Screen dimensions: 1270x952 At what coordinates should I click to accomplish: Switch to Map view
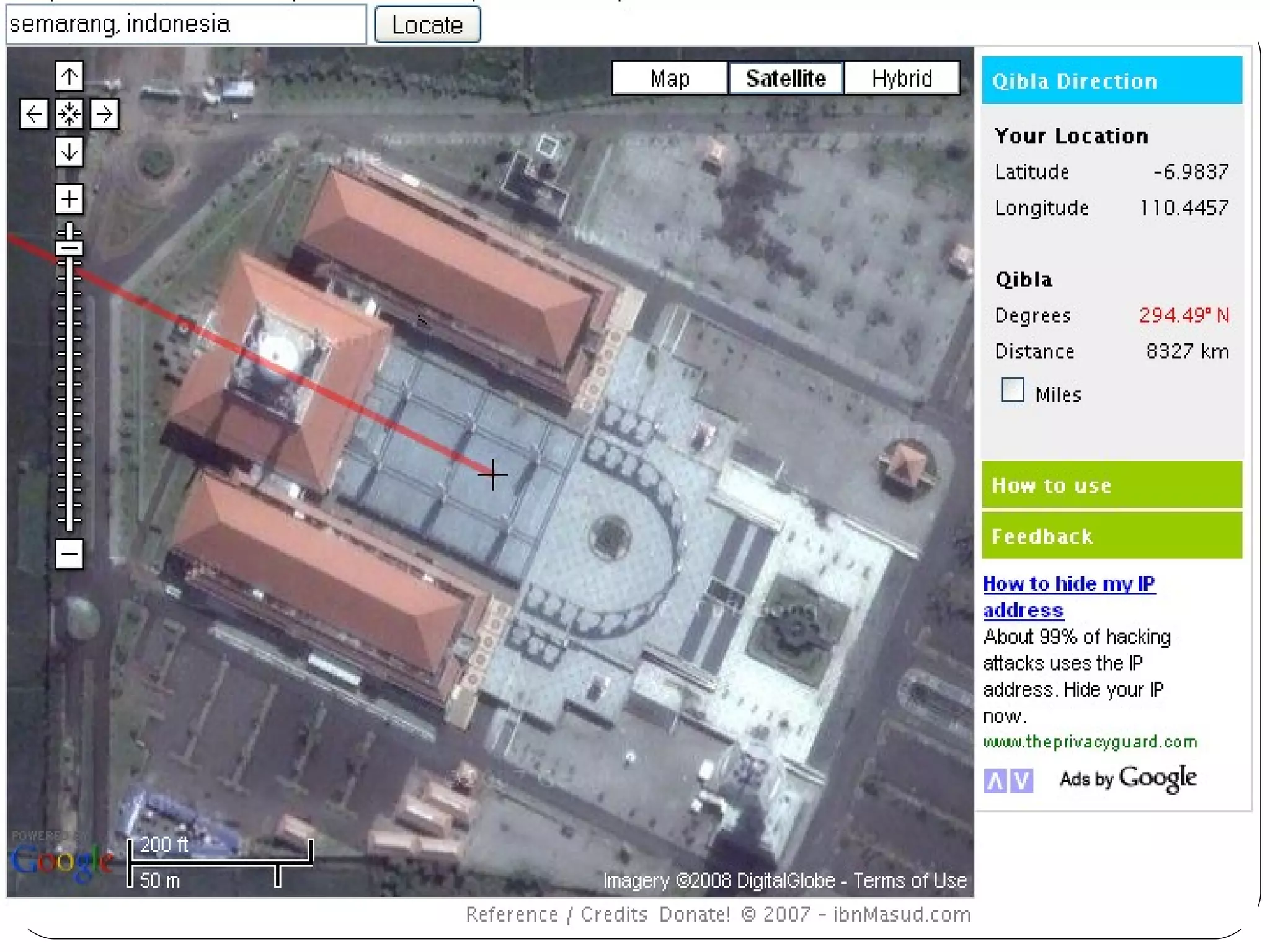coord(669,79)
